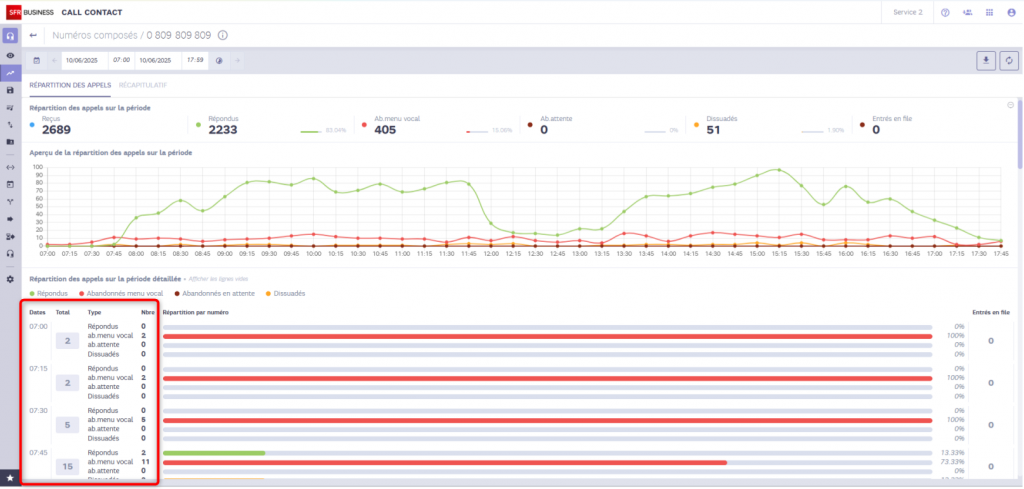The height and width of the screenshot is (489, 1024).
Task: Go to next period arrow
Action: [238, 61]
